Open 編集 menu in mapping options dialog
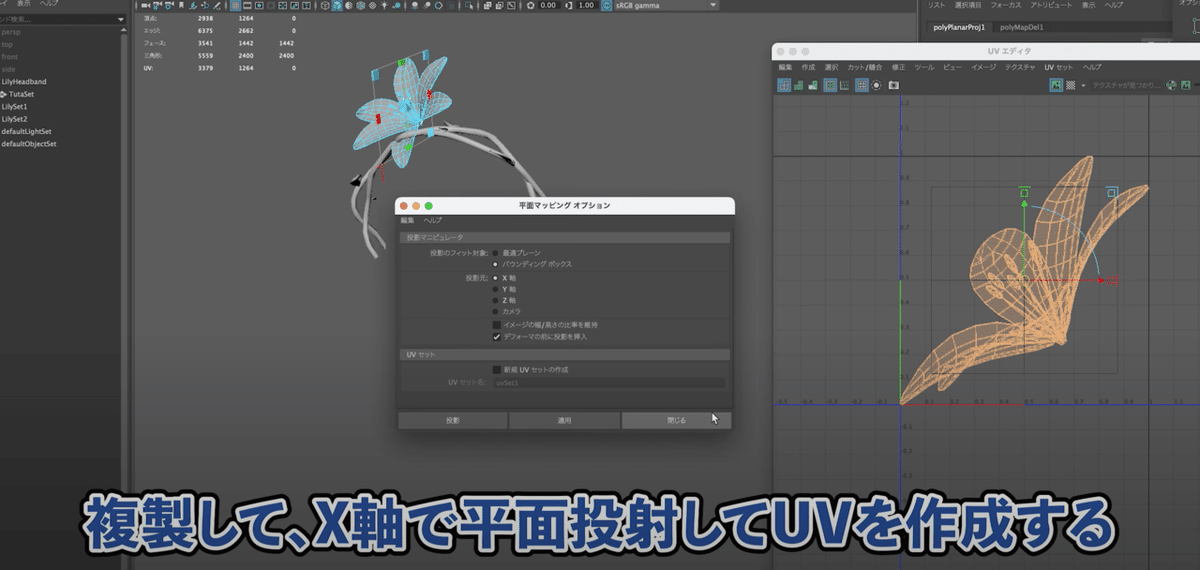1200x570 pixels. point(407,220)
